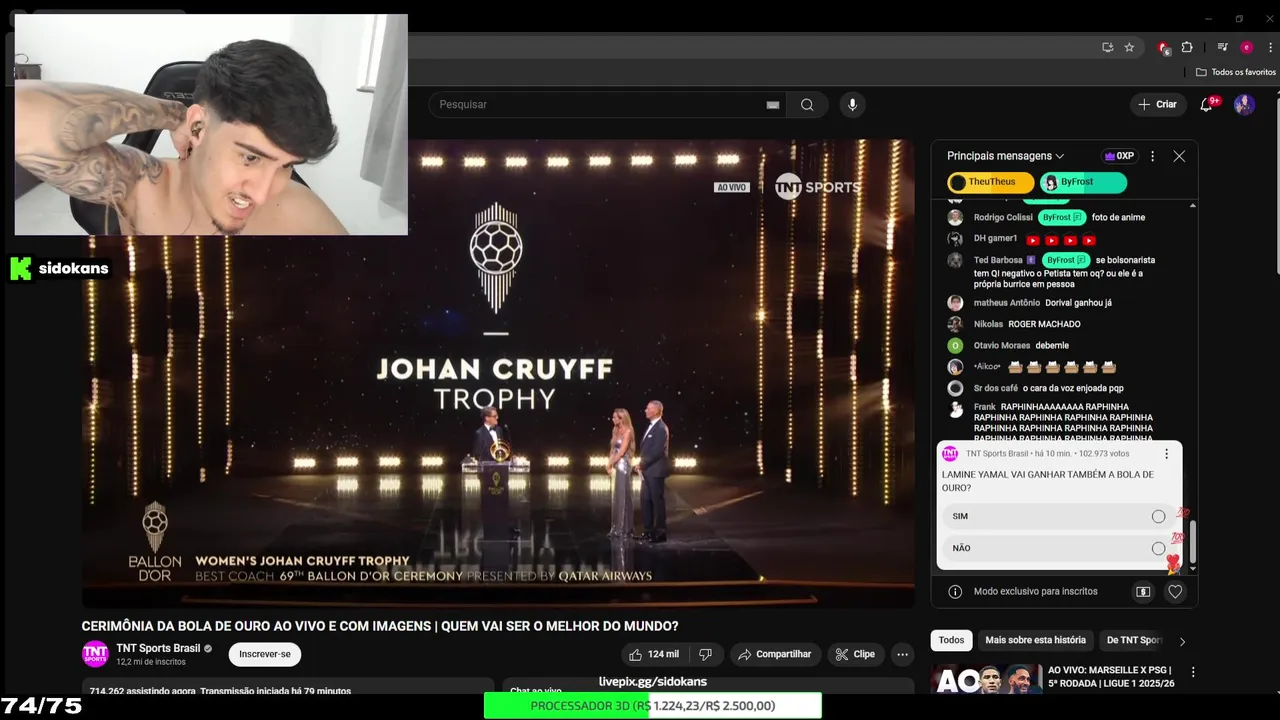
Task: Click the Ted Barbosa chat username
Action: 998,260
